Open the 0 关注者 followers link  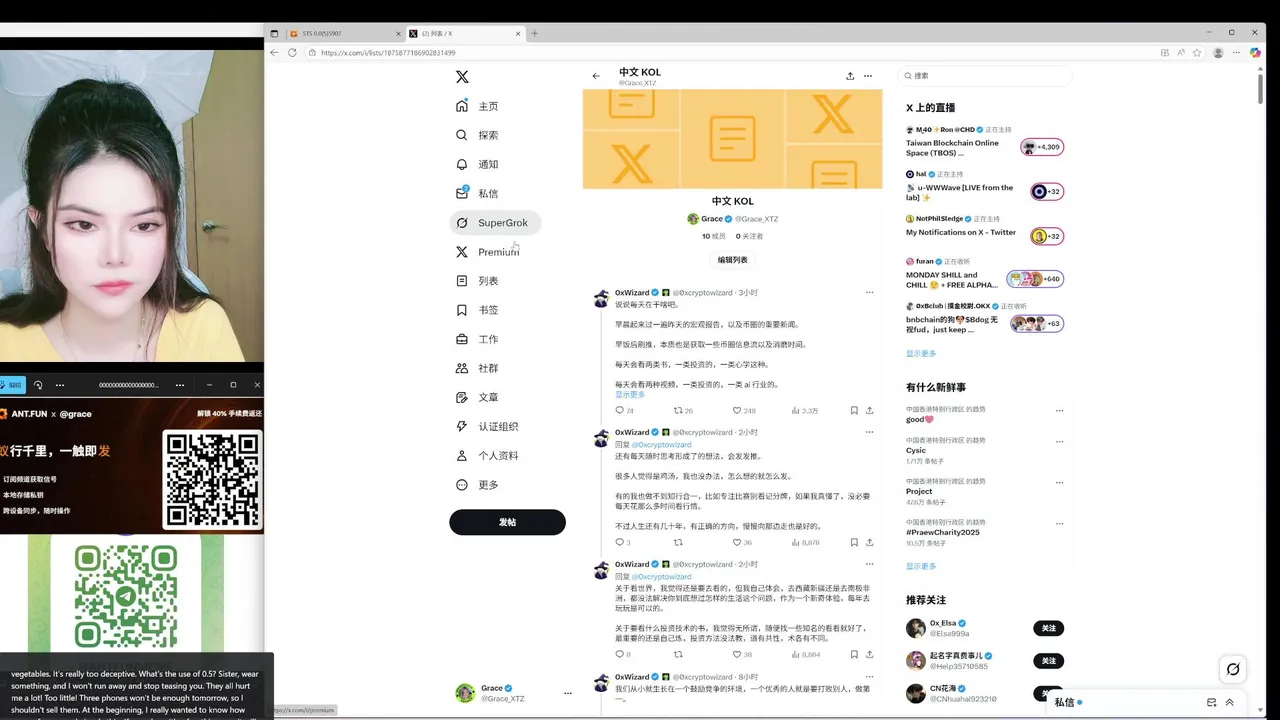tap(750, 236)
